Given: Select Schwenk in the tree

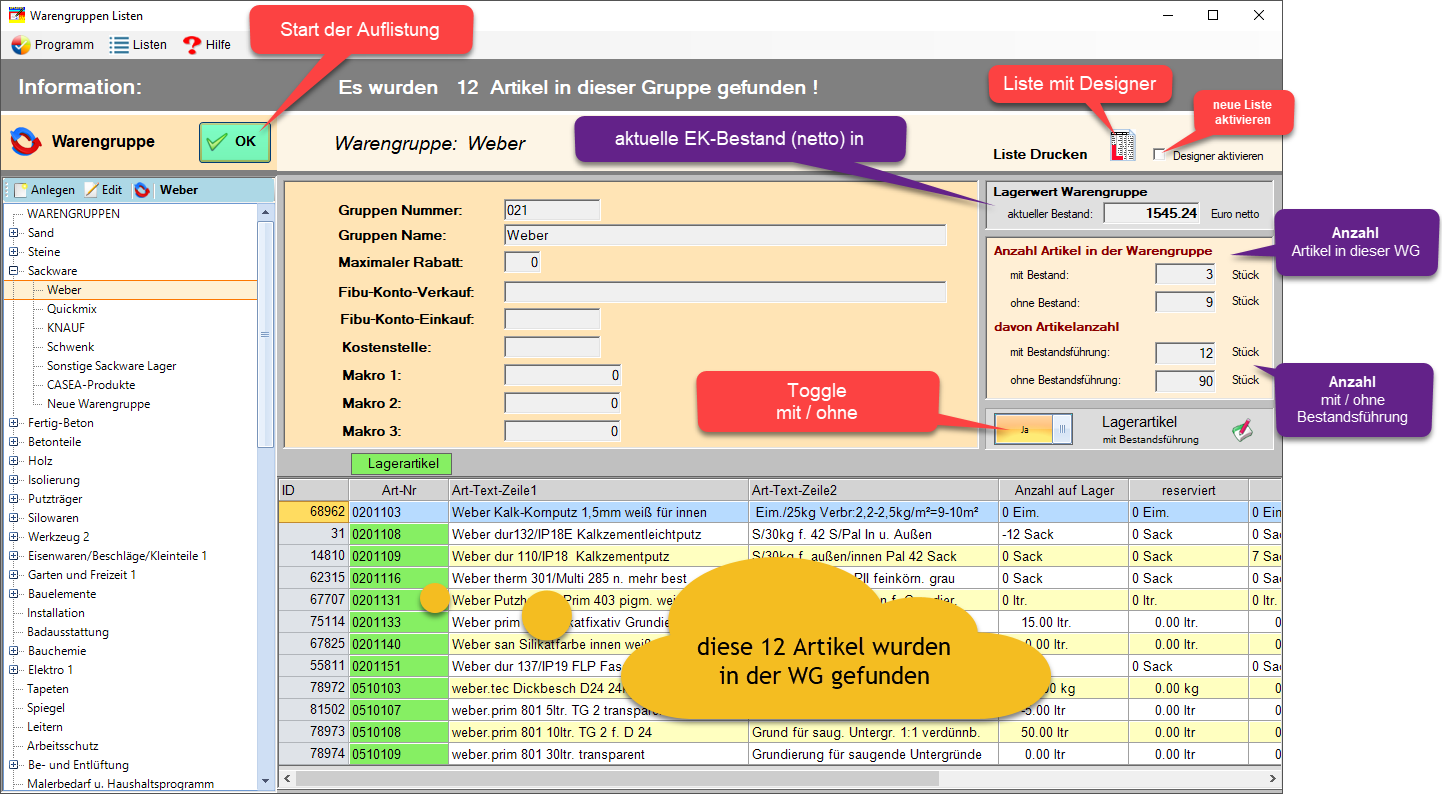Looking at the screenshot, I should click(x=69, y=347).
